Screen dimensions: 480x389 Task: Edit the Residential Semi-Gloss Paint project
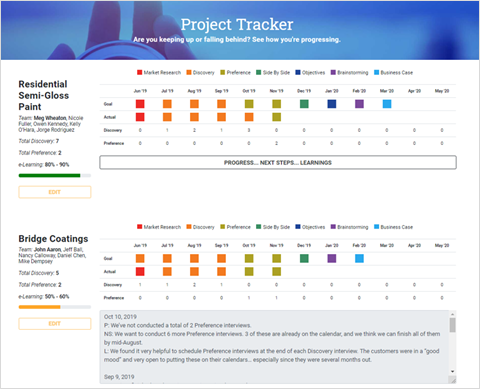(55, 192)
